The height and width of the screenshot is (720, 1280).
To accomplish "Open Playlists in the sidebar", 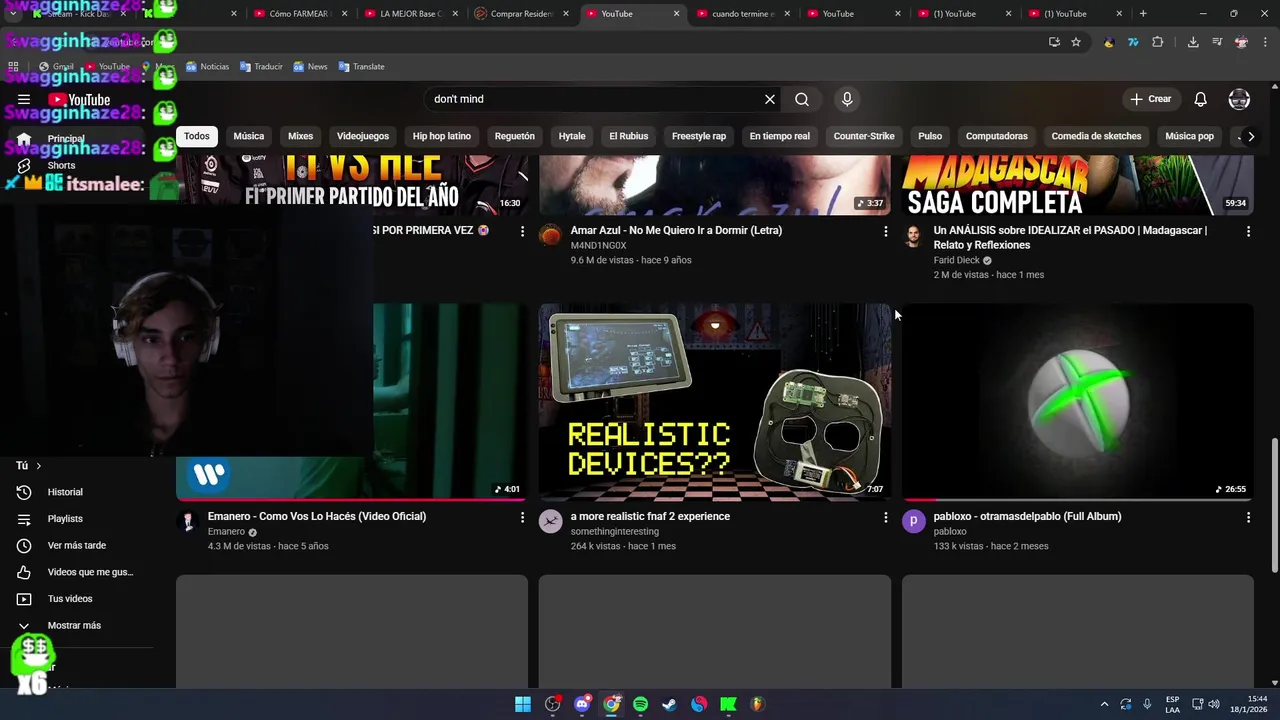I will (65, 519).
